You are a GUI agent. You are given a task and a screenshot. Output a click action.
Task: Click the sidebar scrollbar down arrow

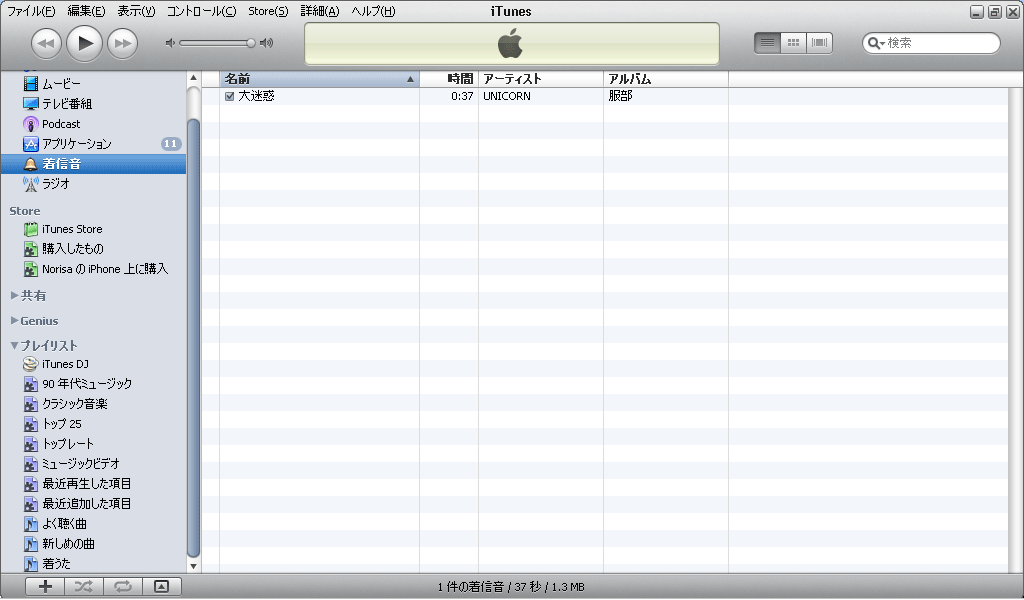point(193,566)
